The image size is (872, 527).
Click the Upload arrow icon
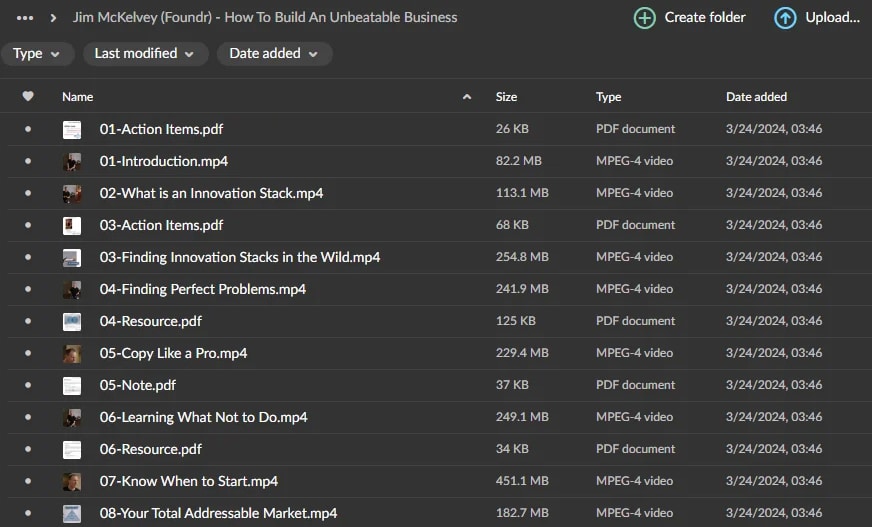[785, 18]
